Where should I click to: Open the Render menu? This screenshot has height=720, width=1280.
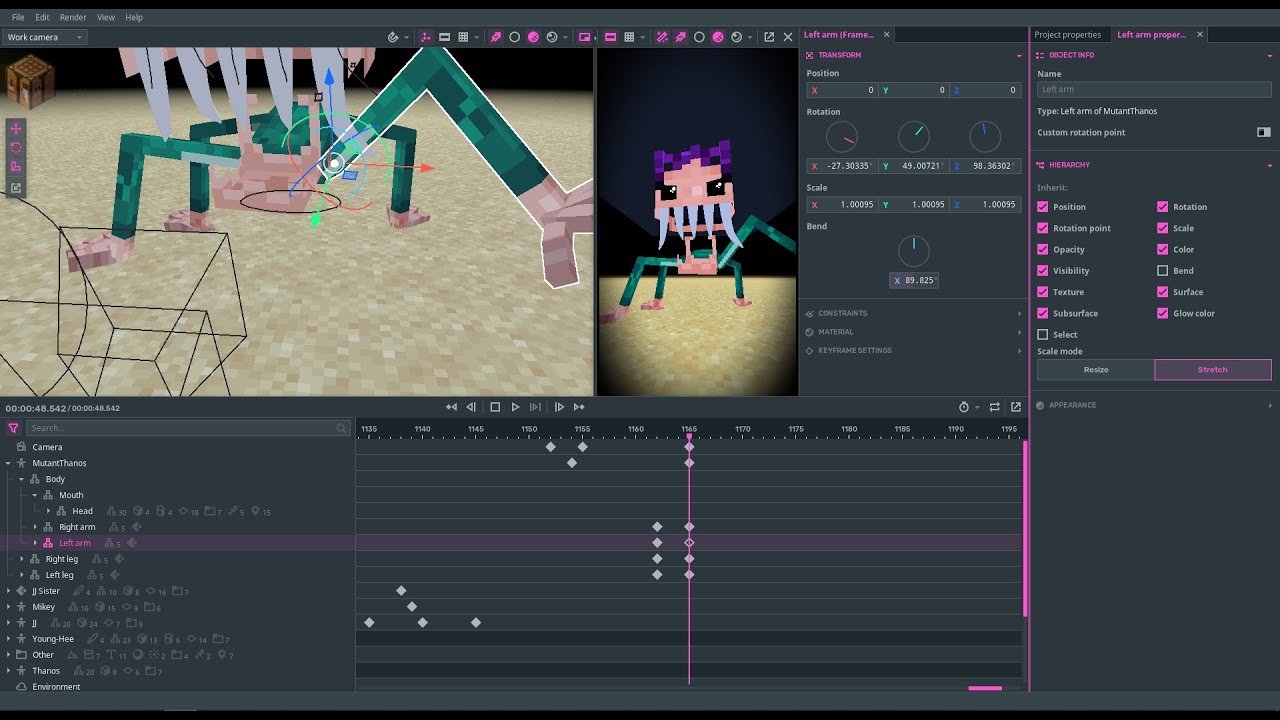pos(73,17)
